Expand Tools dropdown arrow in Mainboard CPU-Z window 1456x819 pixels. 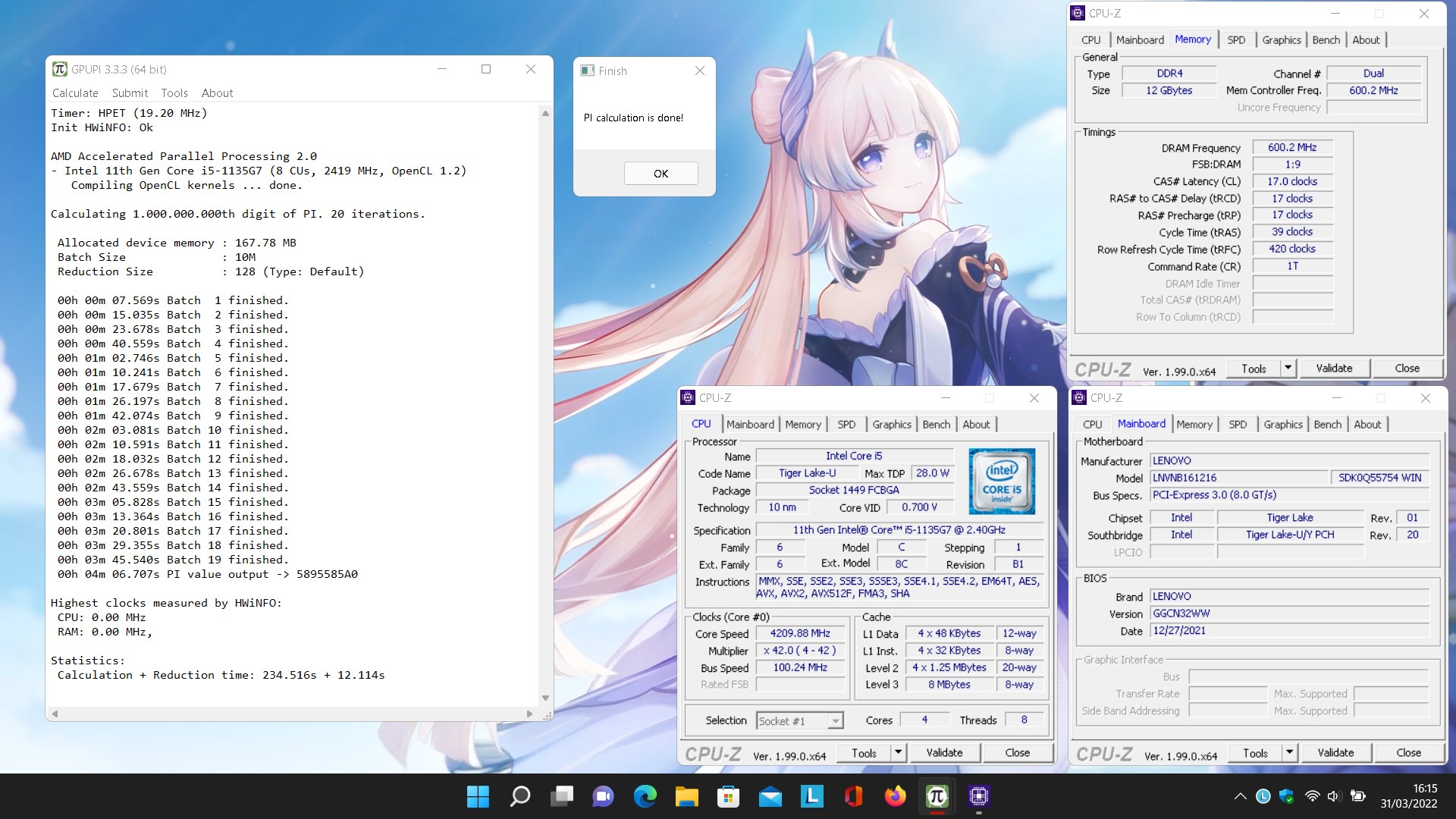1289,753
